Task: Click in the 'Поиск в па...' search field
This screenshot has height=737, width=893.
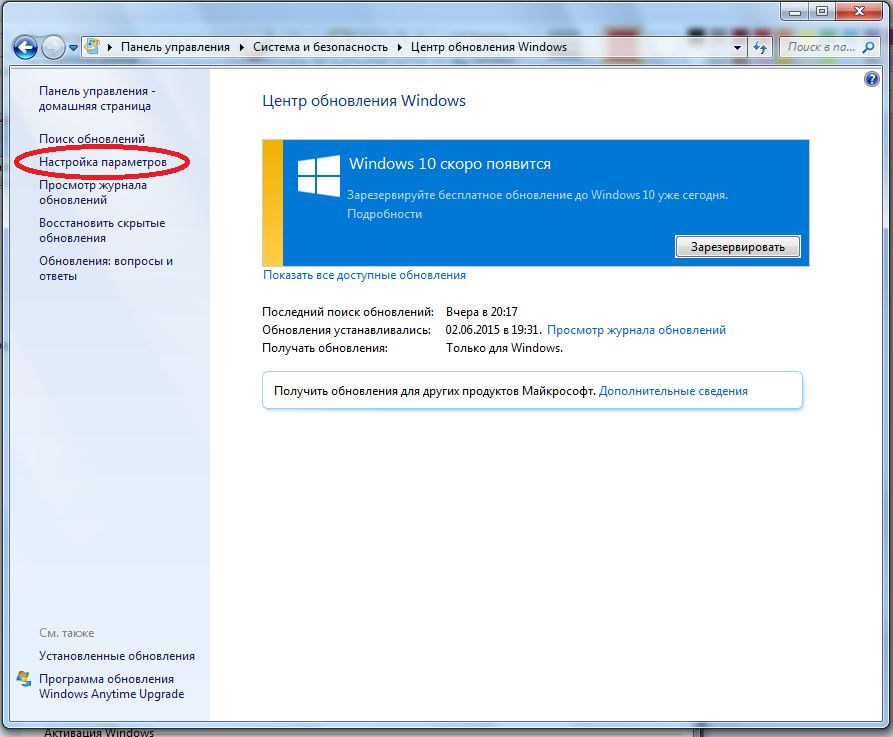Action: tap(818, 47)
